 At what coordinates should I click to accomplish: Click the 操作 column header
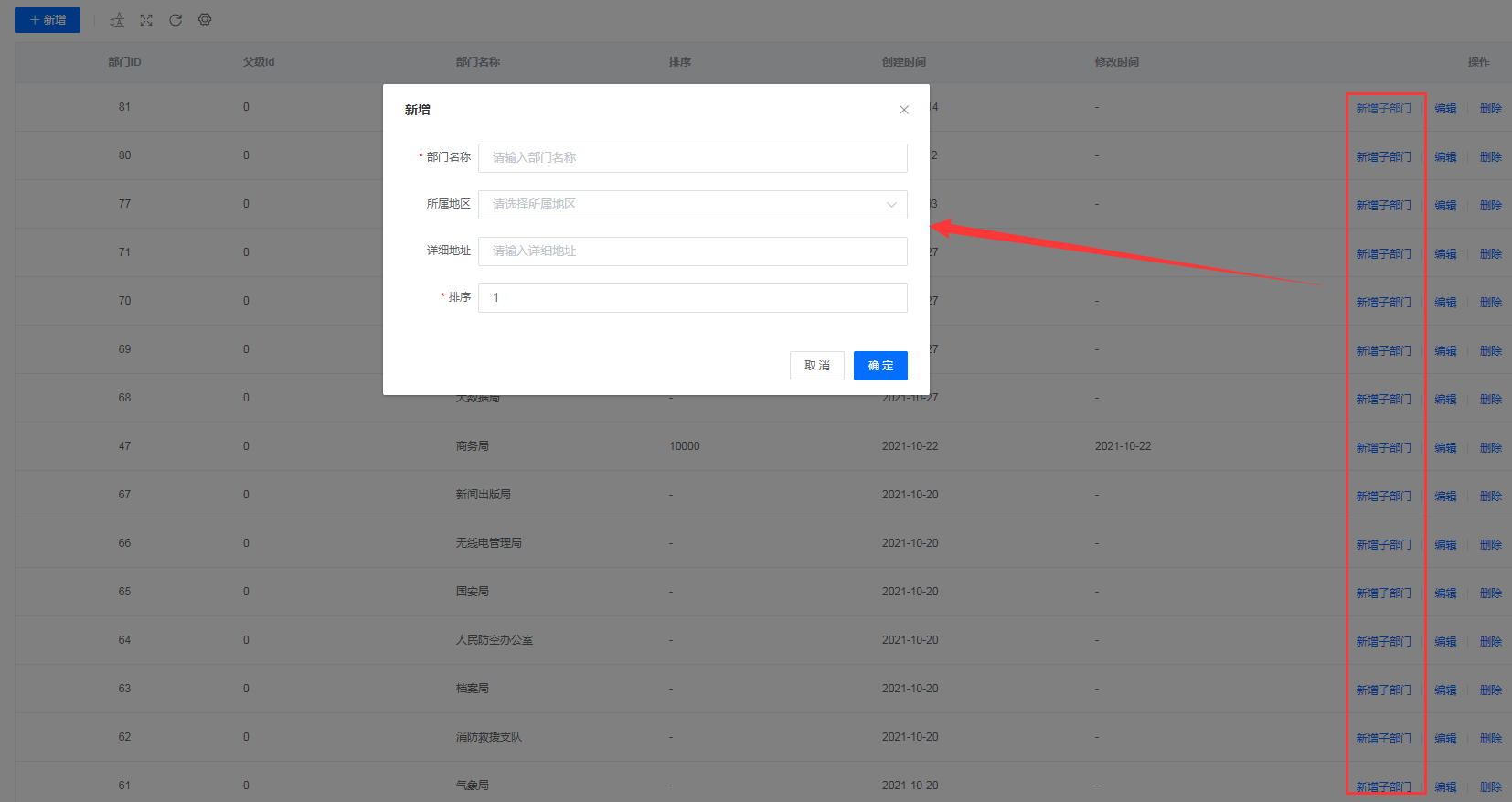[1478, 62]
